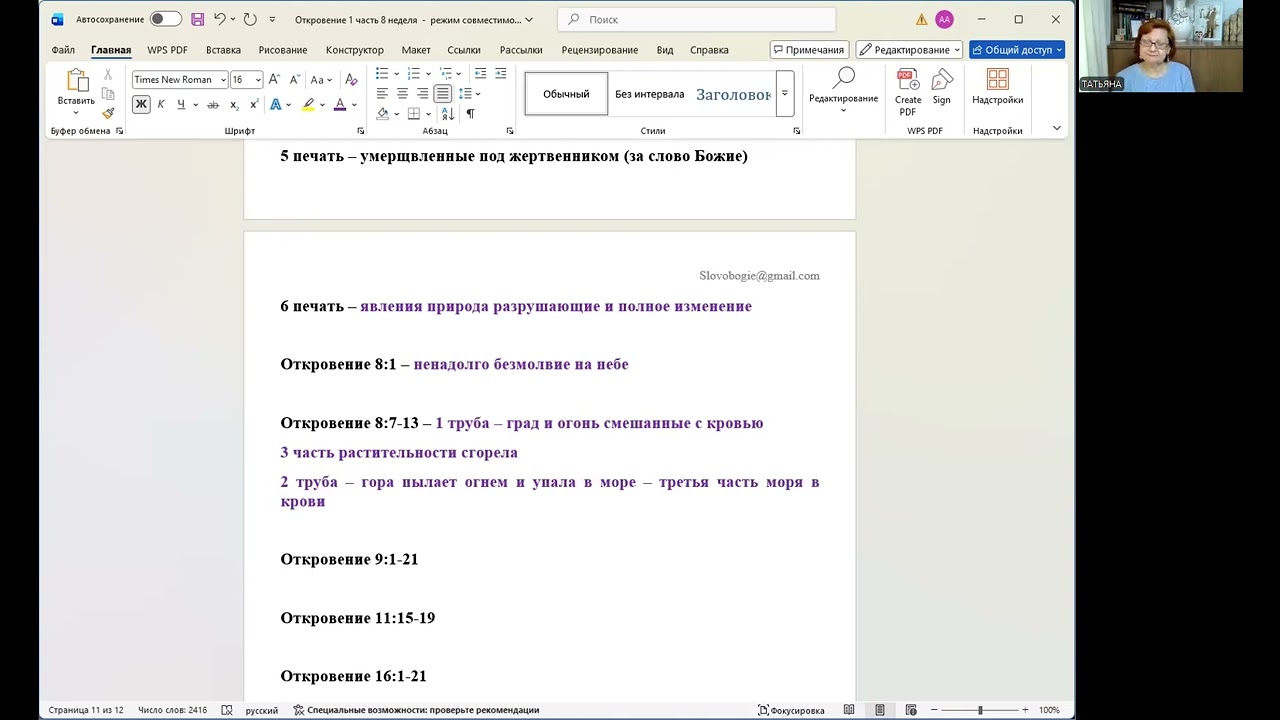This screenshot has width=1280, height=720.
Task: Expand the numbered list dropdown arrow
Action: click(x=428, y=74)
